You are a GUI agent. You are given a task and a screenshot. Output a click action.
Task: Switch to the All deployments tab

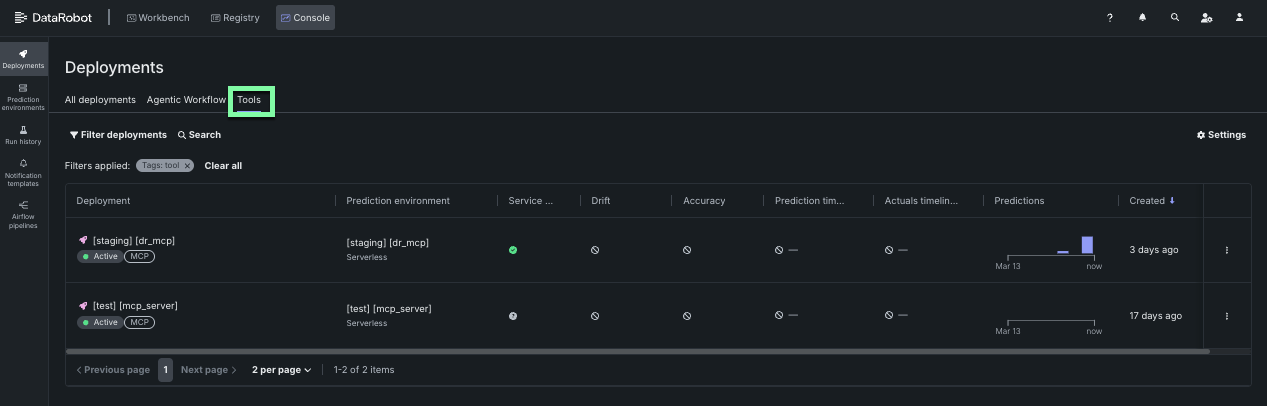(x=100, y=100)
